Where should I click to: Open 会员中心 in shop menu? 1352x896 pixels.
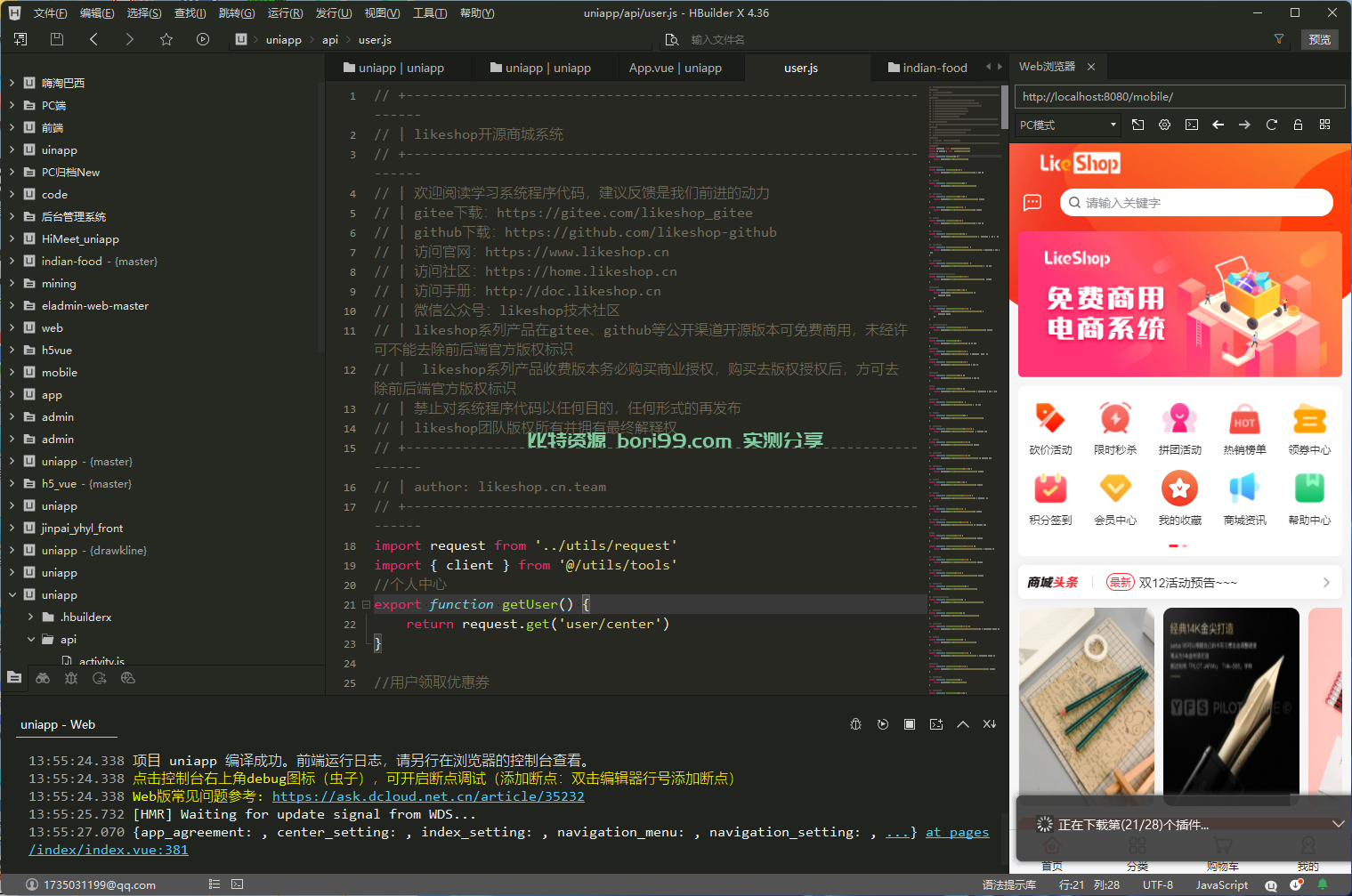(x=1115, y=499)
